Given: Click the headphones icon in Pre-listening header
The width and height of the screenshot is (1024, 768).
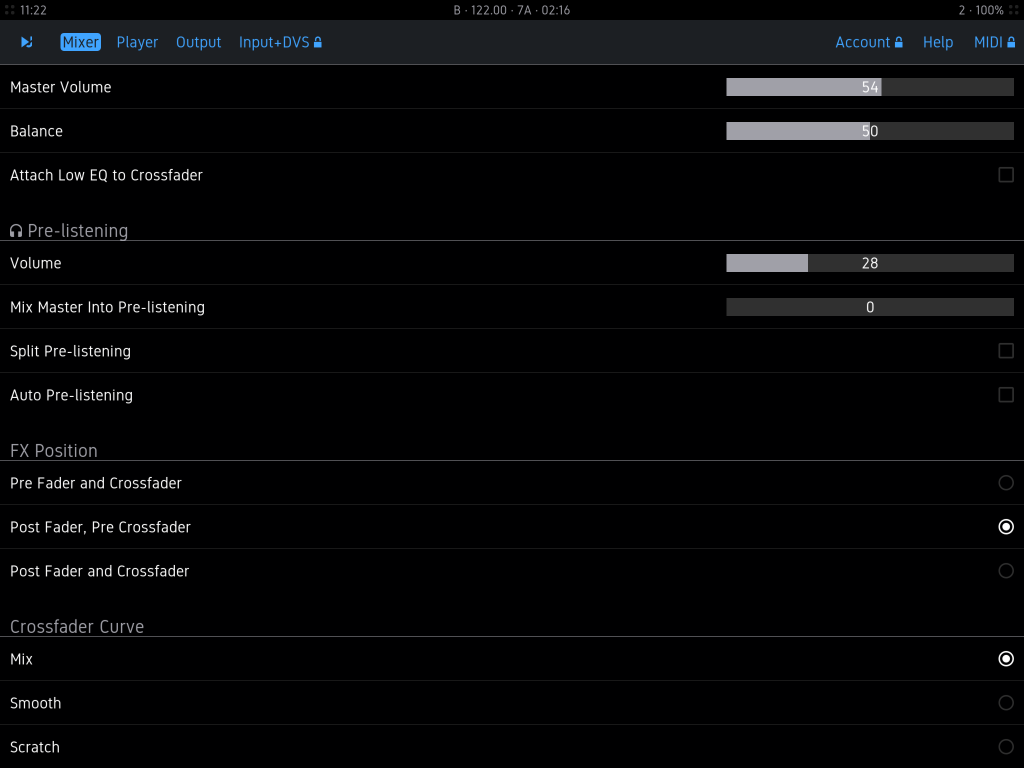Looking at the screenshot, I should click(x=16, y=231).
